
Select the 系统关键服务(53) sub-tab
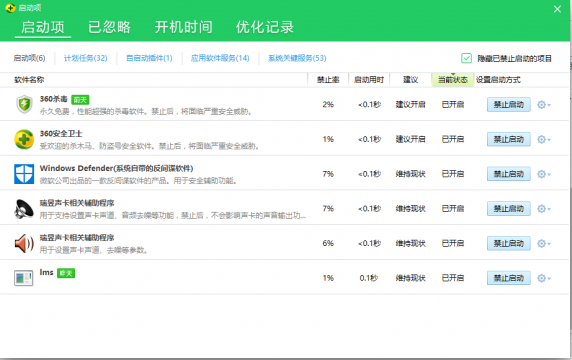click(x=297, y=58)
